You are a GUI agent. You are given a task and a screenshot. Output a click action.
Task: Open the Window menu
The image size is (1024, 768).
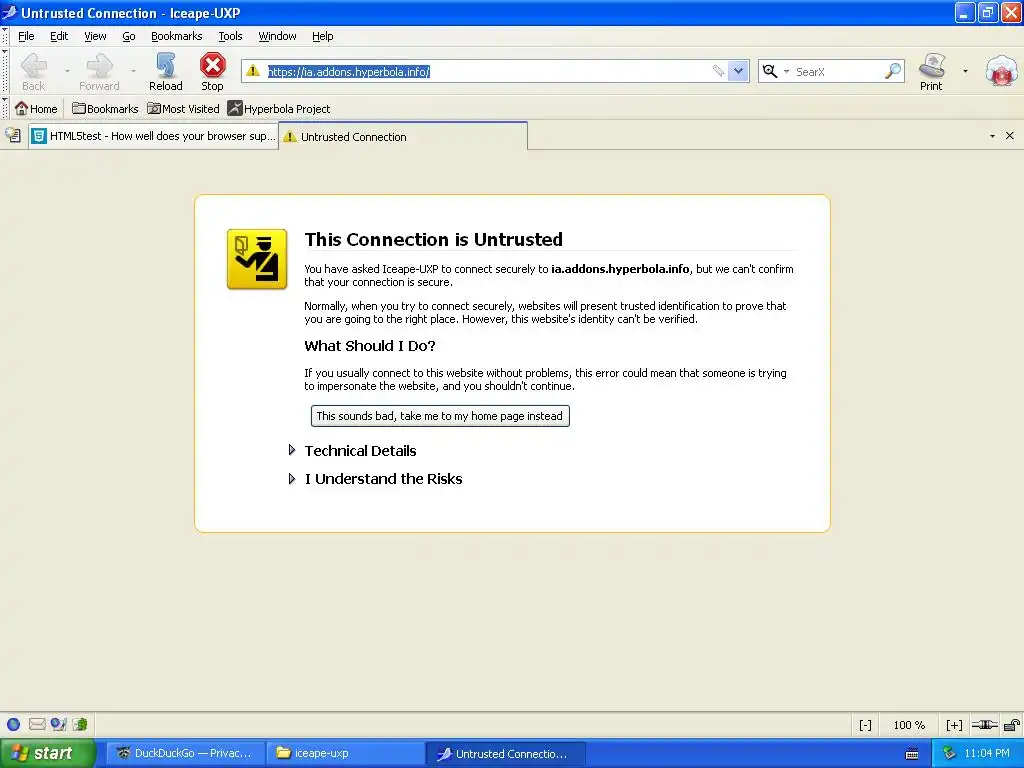[277, 36]
